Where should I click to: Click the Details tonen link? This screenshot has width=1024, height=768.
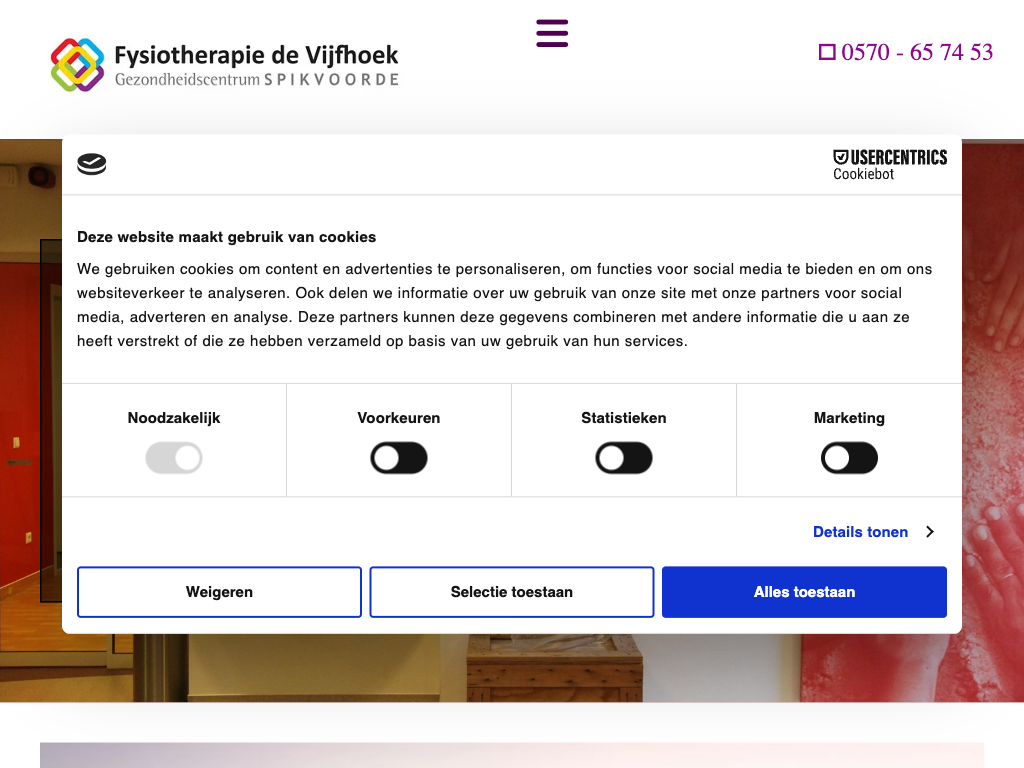pyautogui.click(x=860, y=532)
